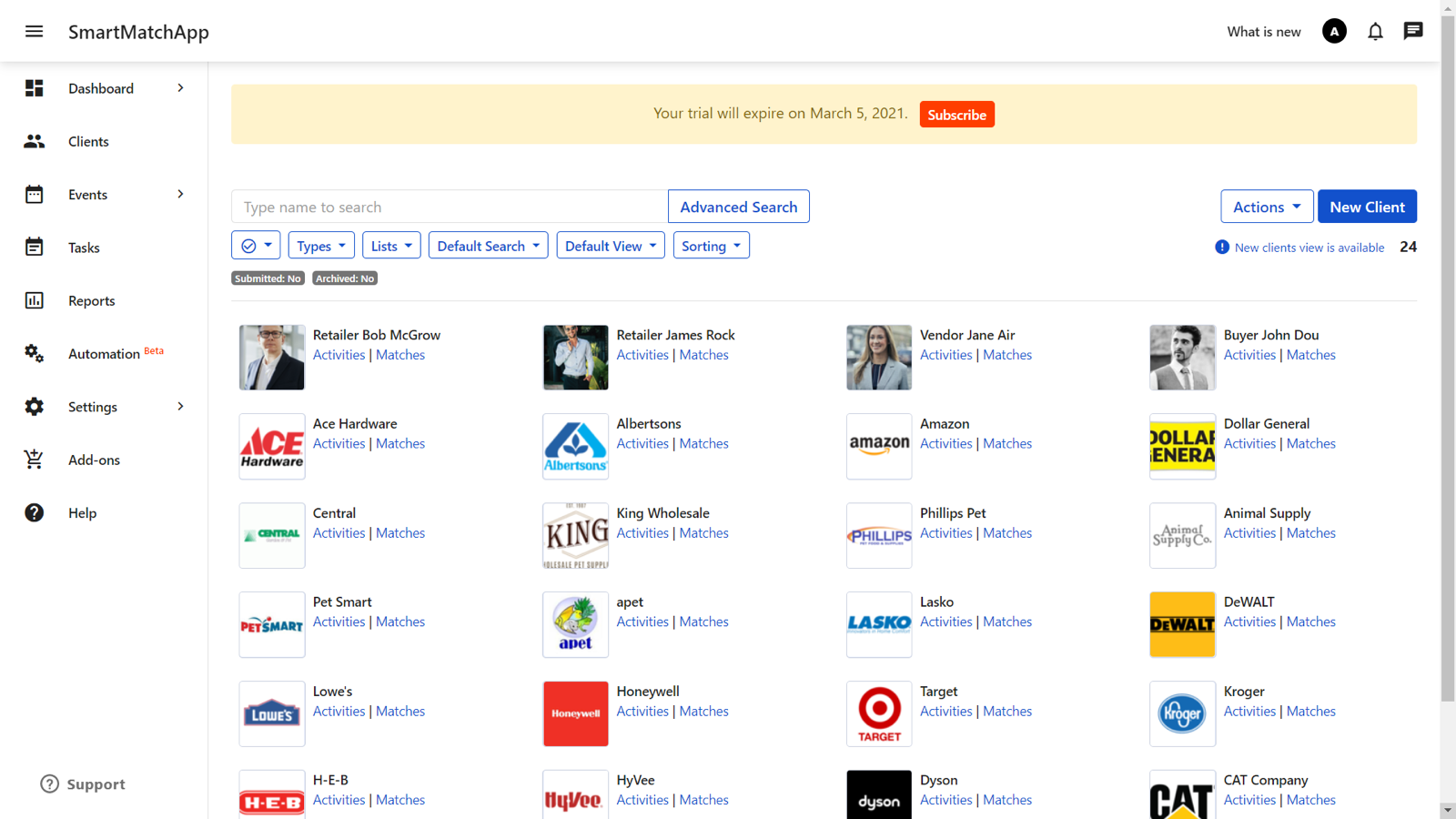Click the Tasks calendar icon

[34, 247]
